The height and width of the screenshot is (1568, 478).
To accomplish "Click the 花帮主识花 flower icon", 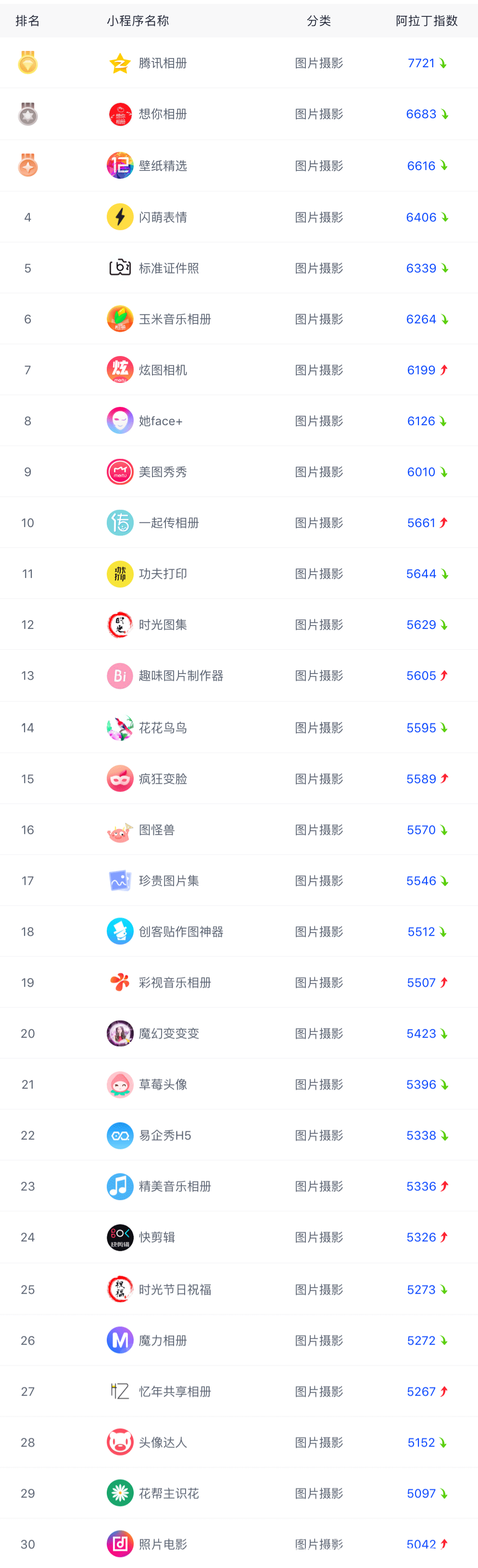I will (120, 1494).
